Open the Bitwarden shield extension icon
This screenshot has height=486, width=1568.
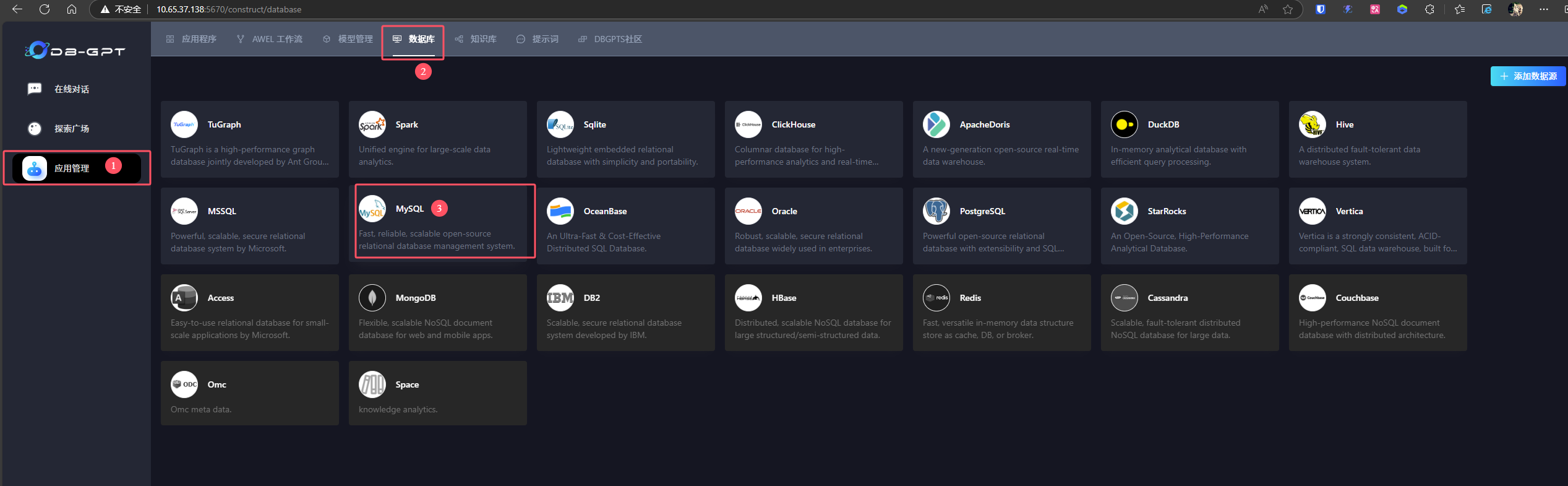click(1321, 9)
